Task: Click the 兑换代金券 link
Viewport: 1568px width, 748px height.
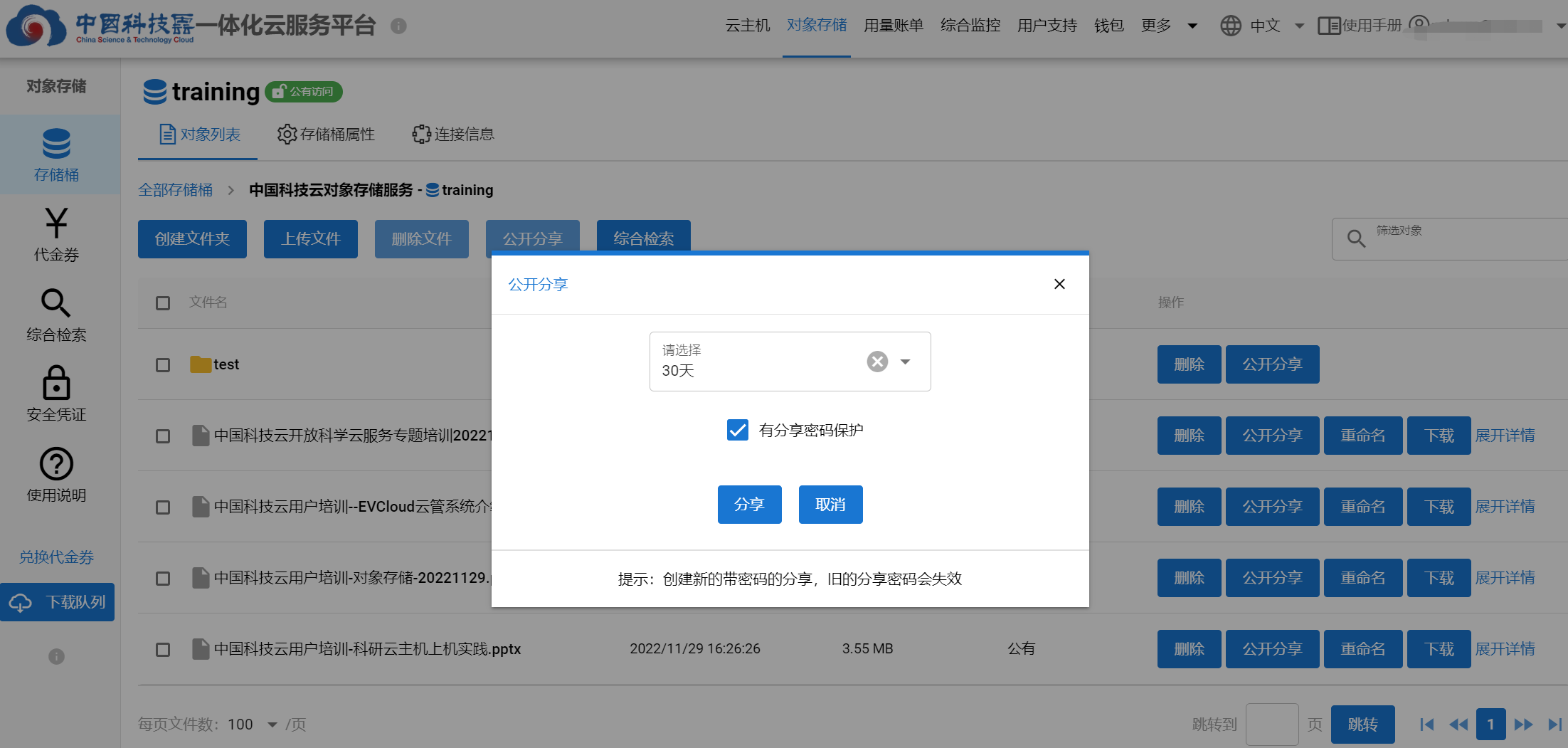Action: (56, 557)
